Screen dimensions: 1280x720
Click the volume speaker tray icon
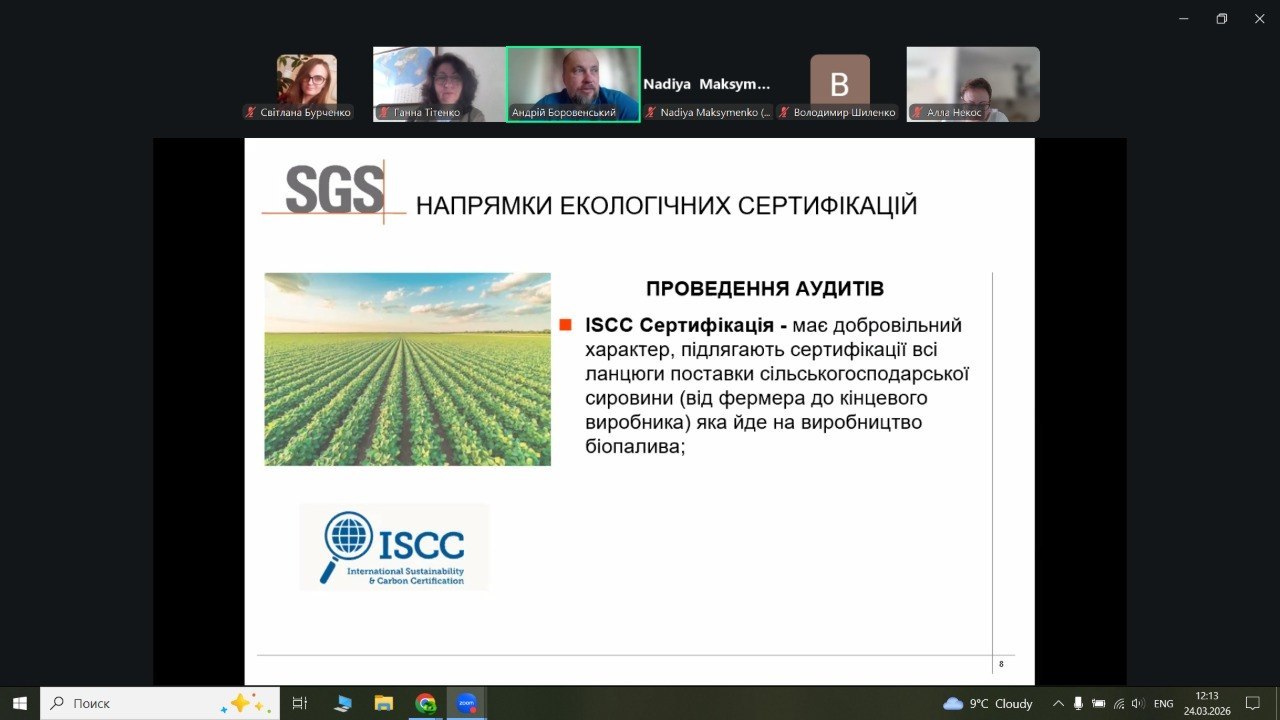1138,703
